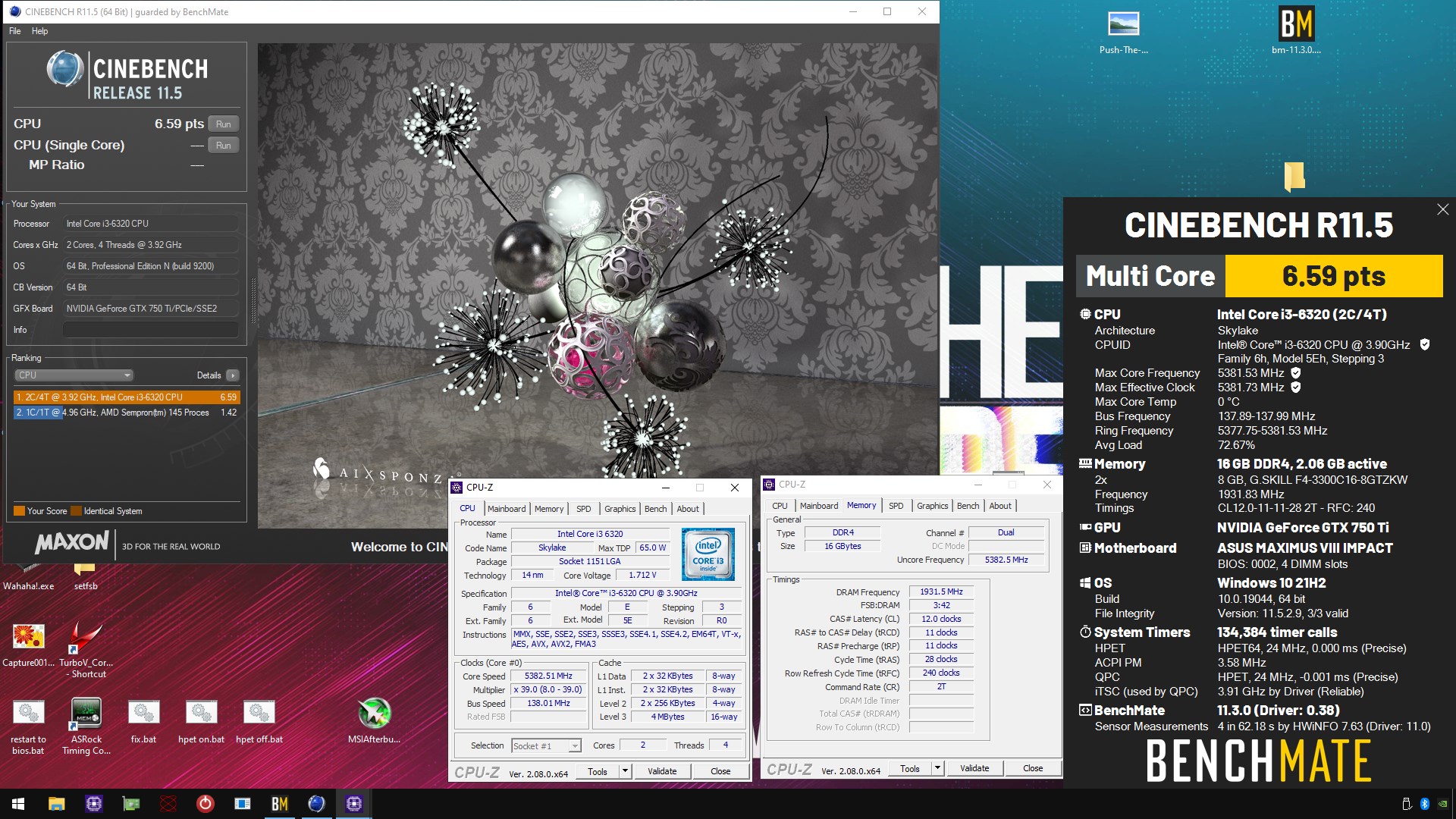Switch to BenchMate via BM taskbar icon
This screenshot has height=819, width=1456.
click(279, 804)
